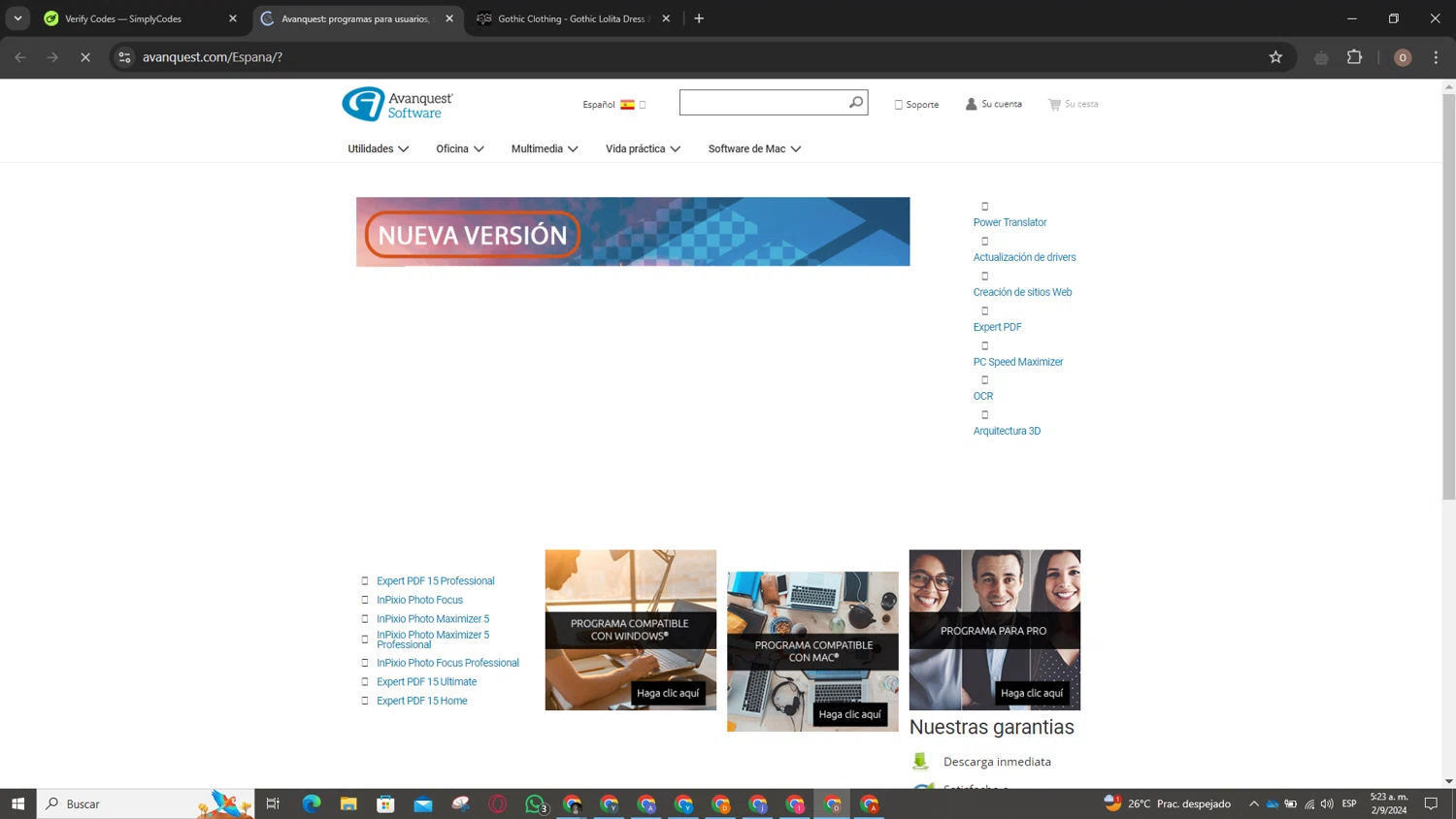
Task: Bookmark this page with the star
Action: point(1275,57)
